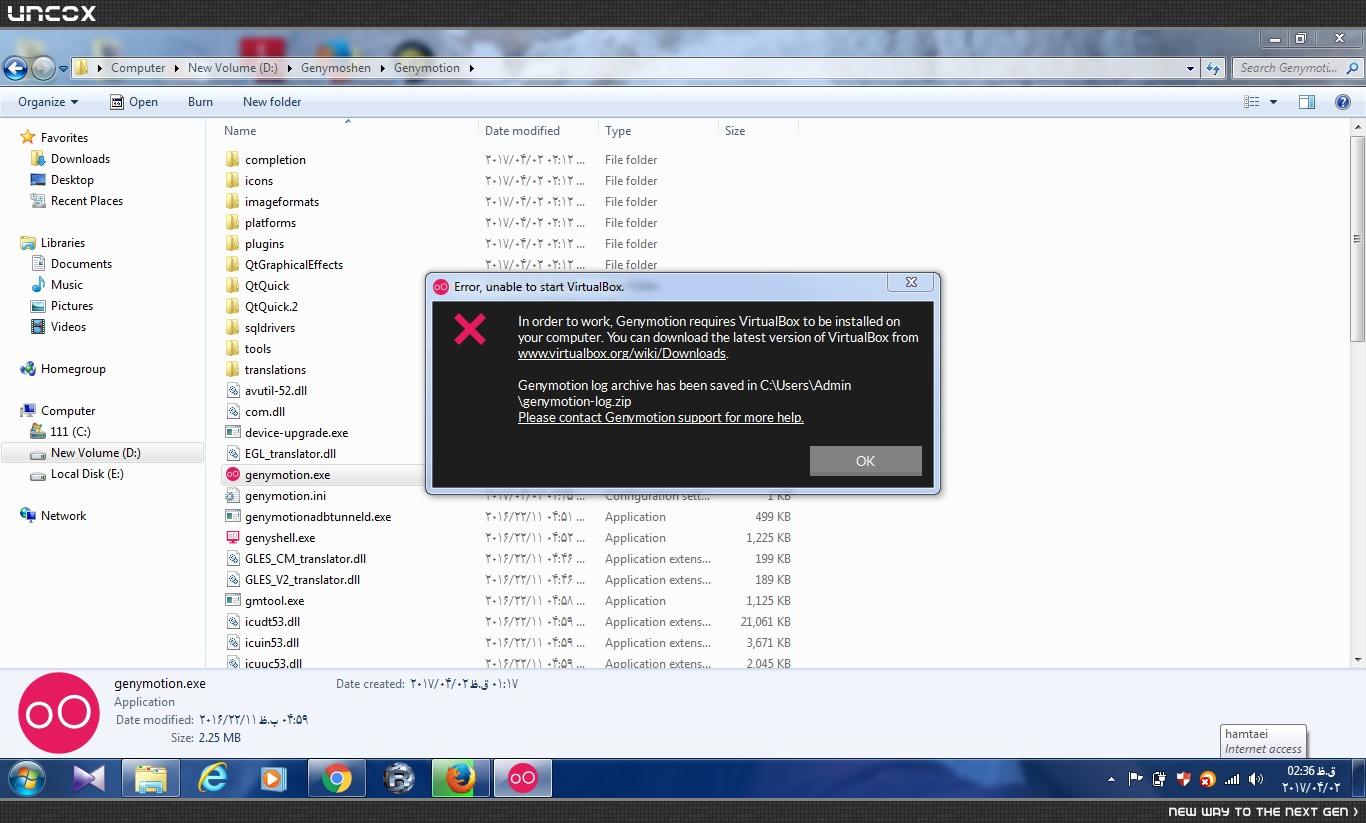
Task: Select the device-upgrade.exe file icon
Action: coord(232,433)
